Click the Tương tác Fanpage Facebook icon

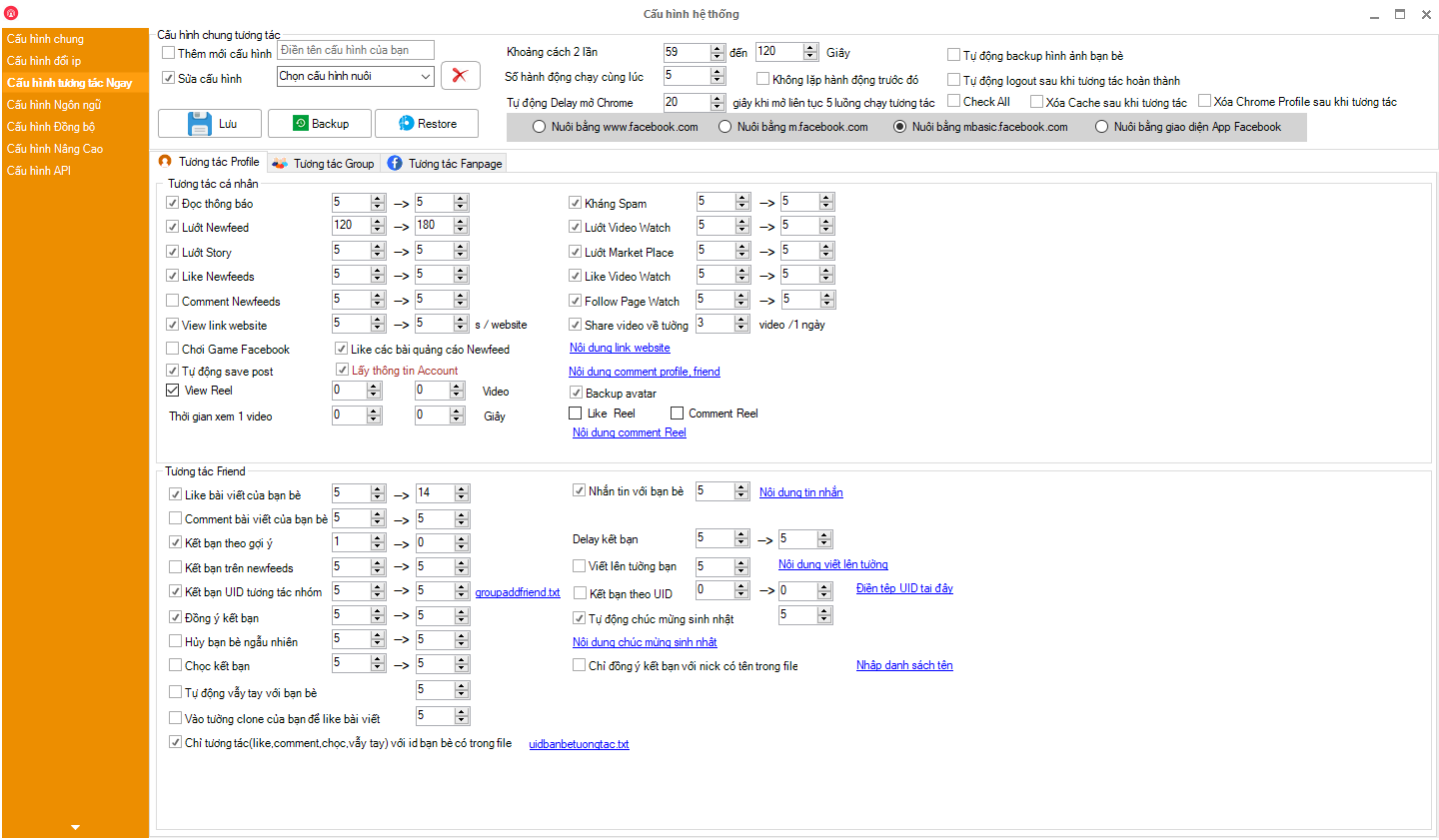tap(395, 163)
